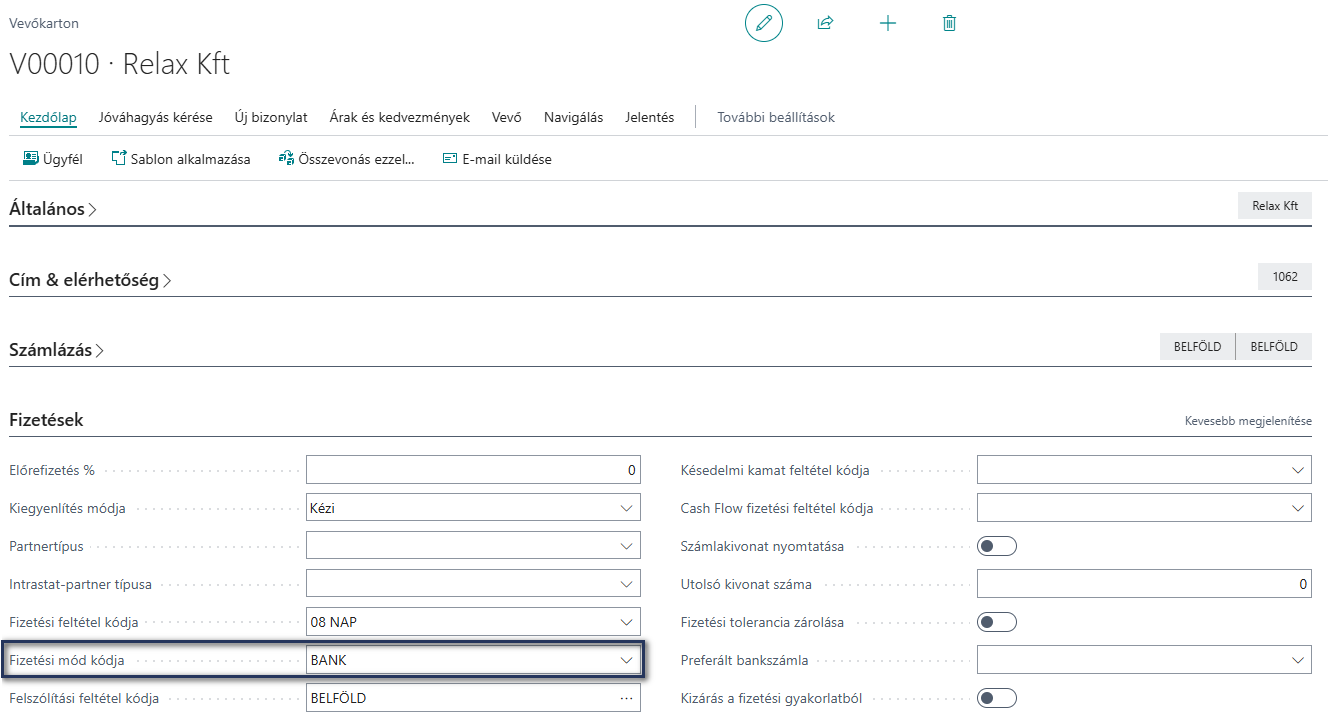This screenshot has width=1328, height=727.
Task: Expand the Számlázás section
Action: tap(57, 350)
